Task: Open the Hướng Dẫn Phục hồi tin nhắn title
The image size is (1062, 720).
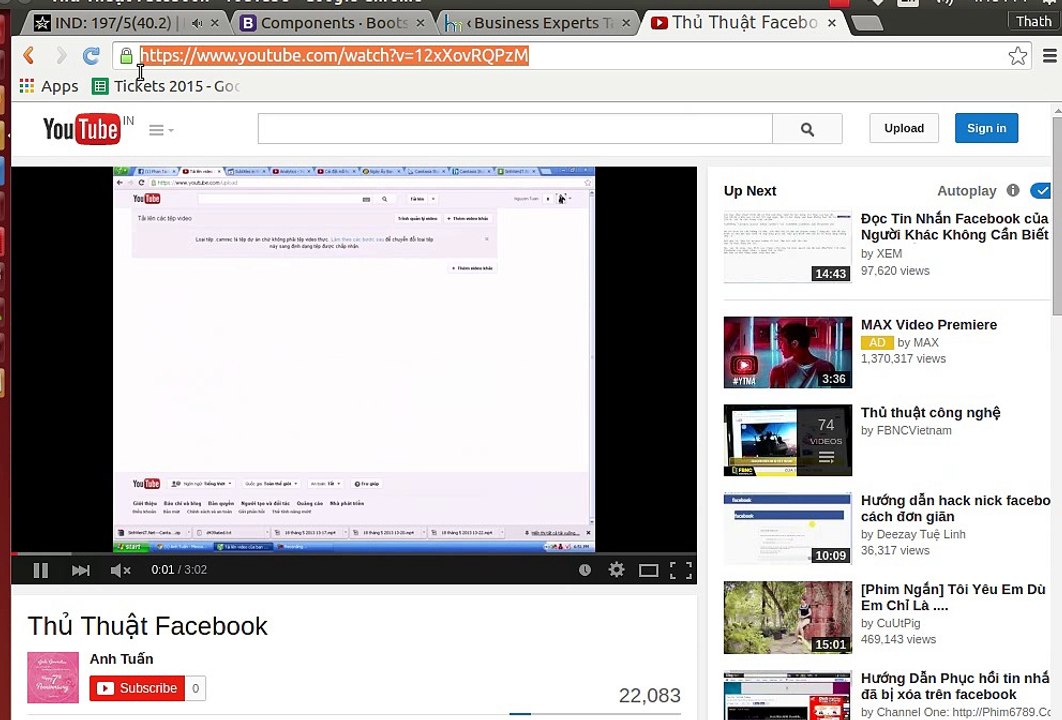Action: [954, 685]
